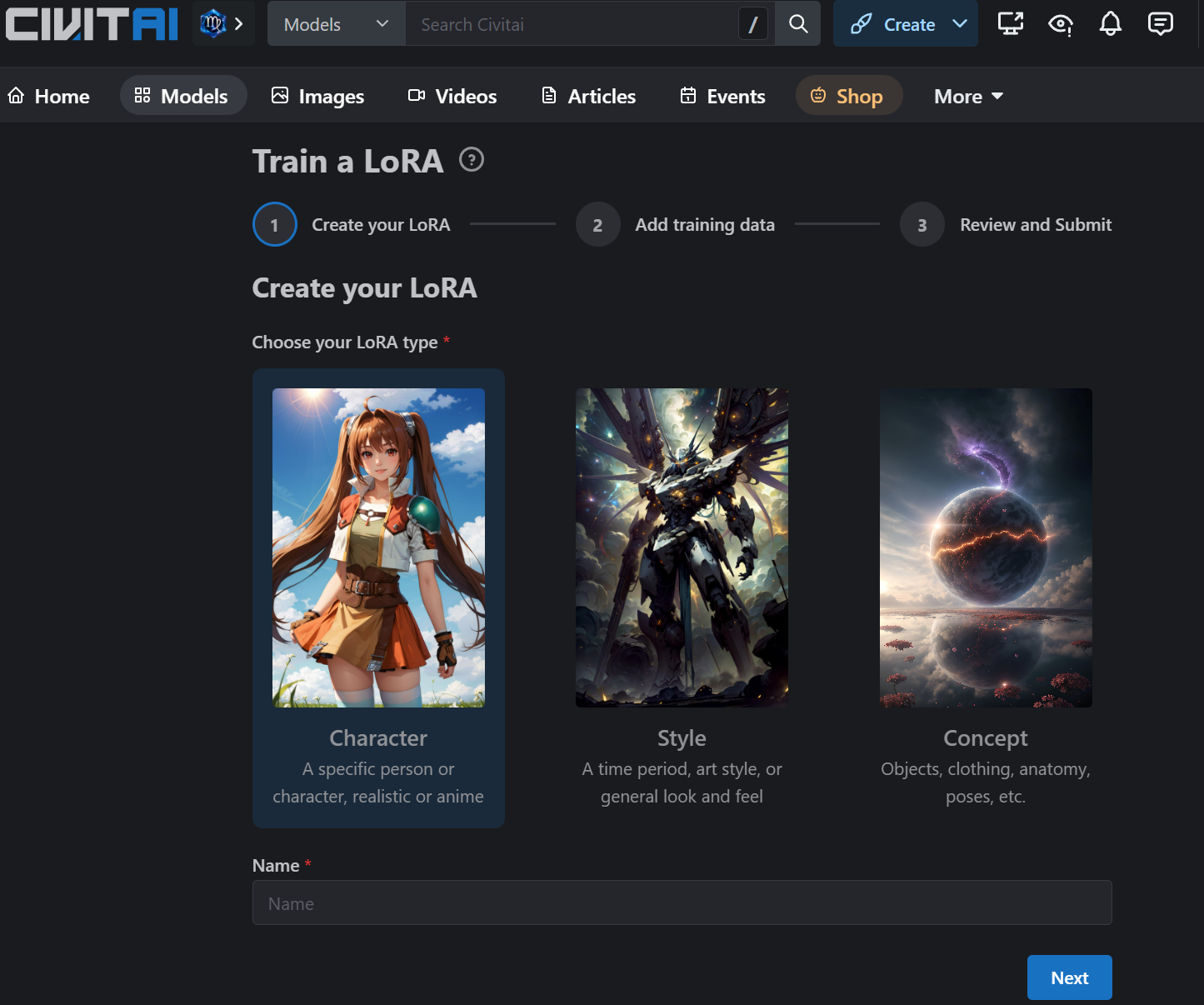Image resolution: width=1204 pixels, height=1005 pixels.
Task: Select step 3 circle Review and Submit
Action: tap(922, 224)
